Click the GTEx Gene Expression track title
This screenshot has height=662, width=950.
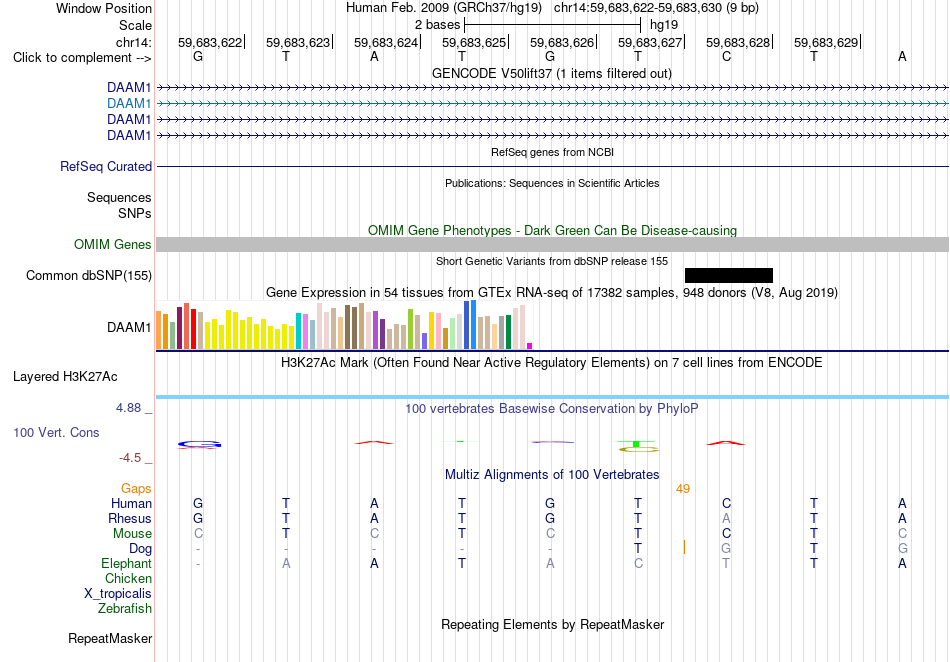(x=552, y=293)
